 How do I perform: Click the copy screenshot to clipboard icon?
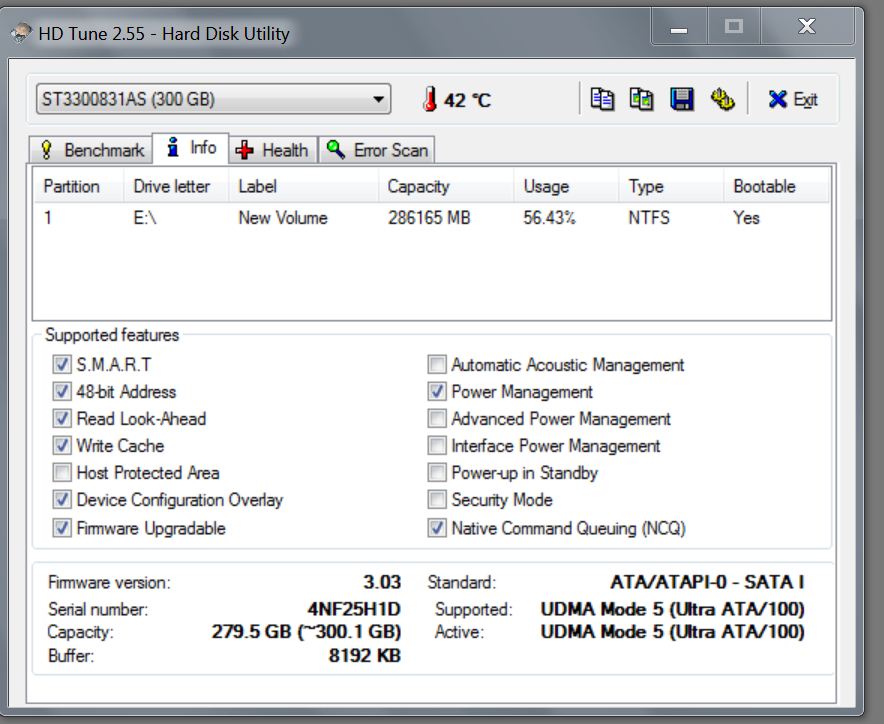(x=641, y=99)
